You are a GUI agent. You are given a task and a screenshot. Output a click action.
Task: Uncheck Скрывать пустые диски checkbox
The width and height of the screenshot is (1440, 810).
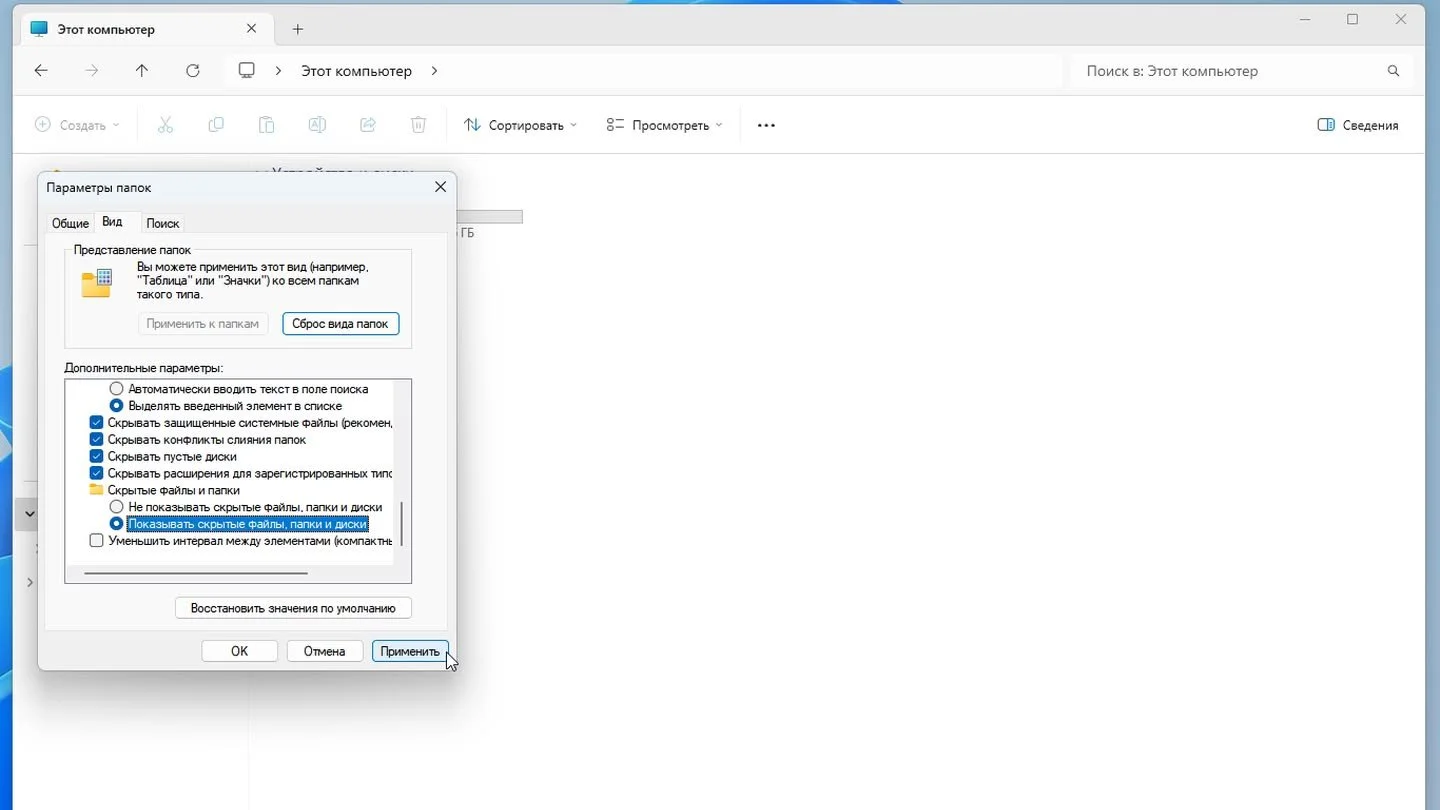pyautogui.click(x=96, y=456)
